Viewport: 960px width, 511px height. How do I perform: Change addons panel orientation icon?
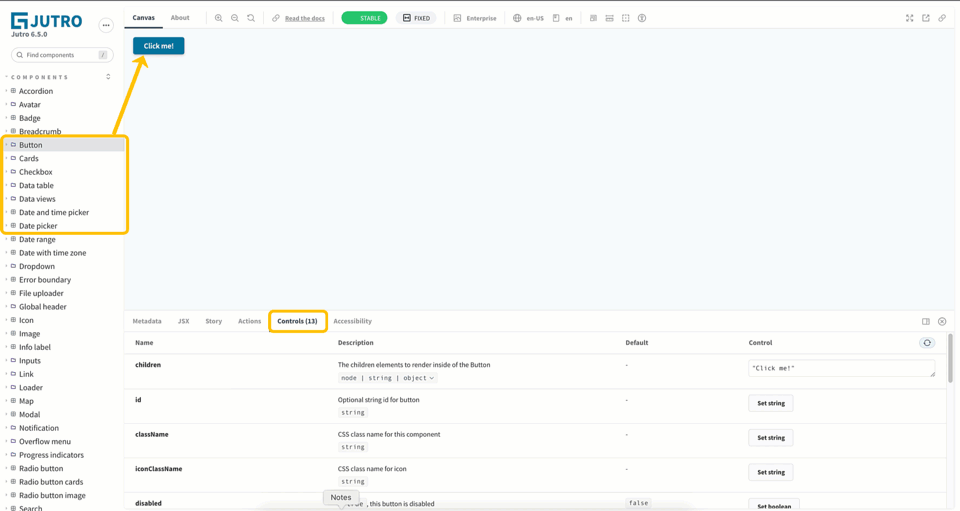click(926, 321)
